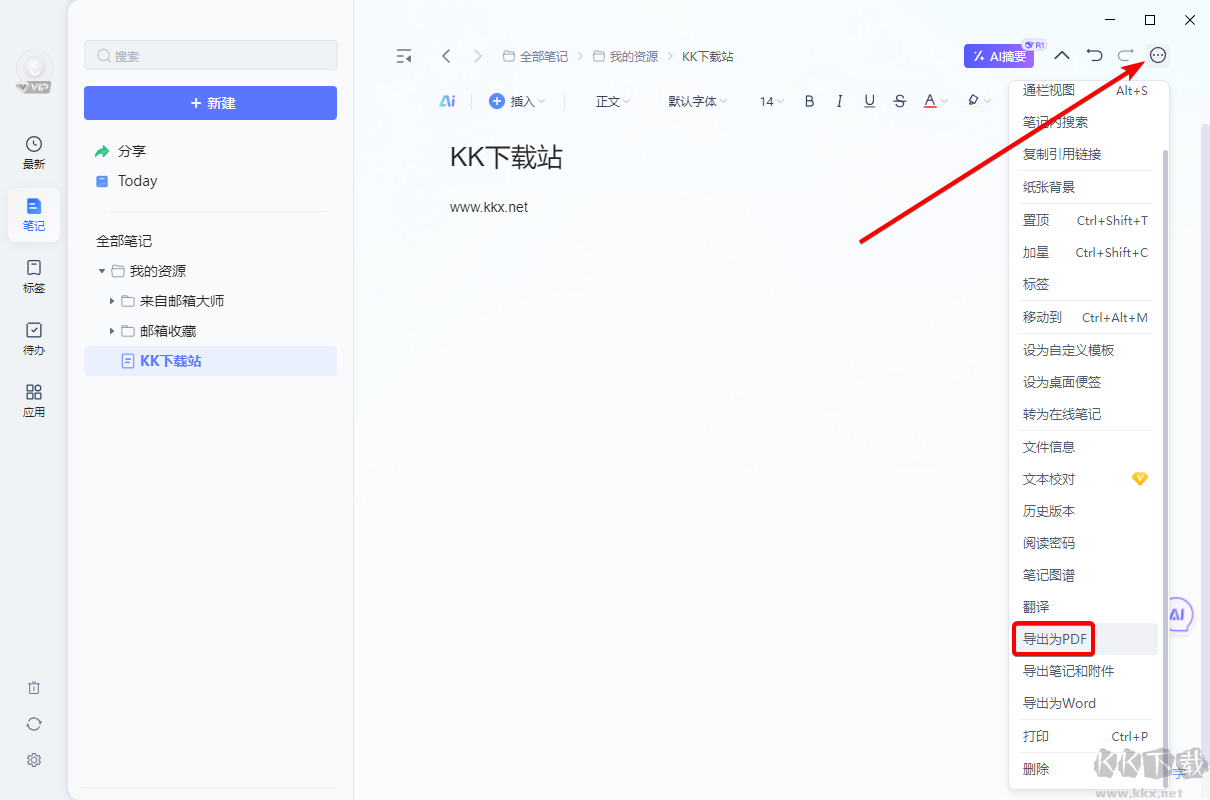Click the AI摘要 button
Viewport: 1210px width, 800px height.
[x=999, y=56]
